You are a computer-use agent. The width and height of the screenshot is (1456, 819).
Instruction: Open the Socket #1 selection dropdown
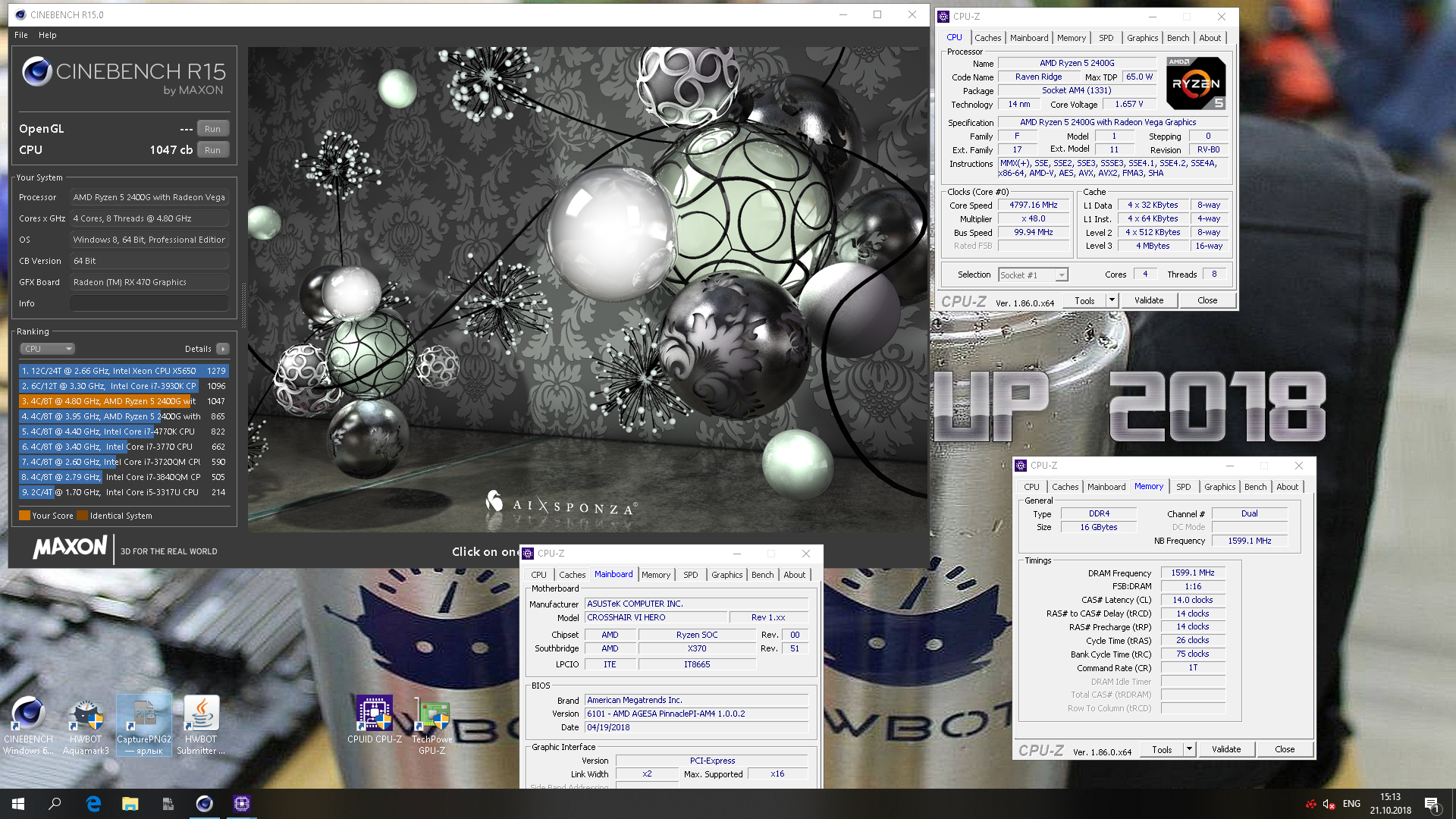coord(1033,275)
